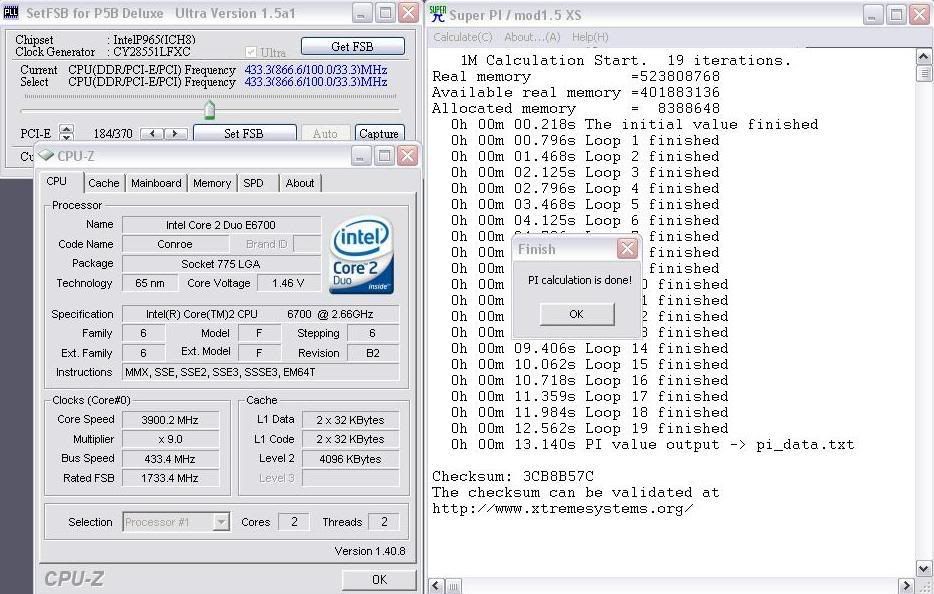The image size is (934, 594).
Task: Click the Checksum: 3CB8B57C line
Action: pyautogui.click(x=513, y=476)
